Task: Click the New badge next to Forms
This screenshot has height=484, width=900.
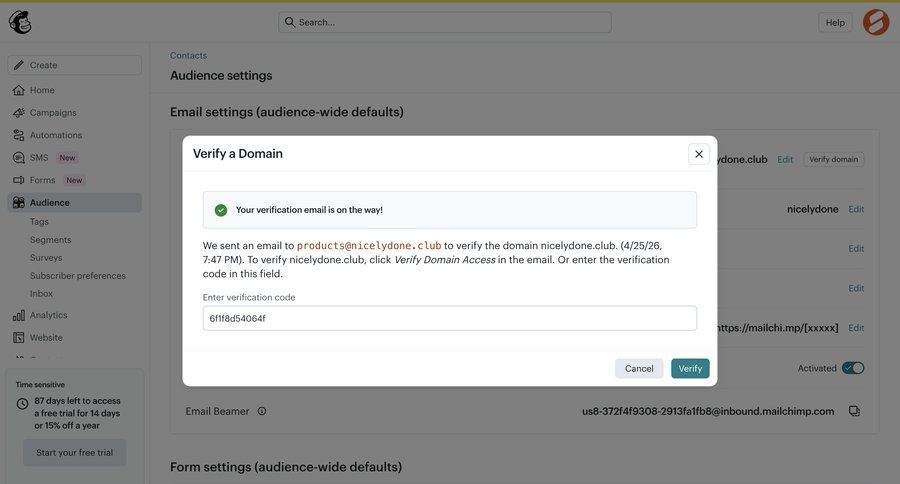Action: pyautogui.click(x=74, y=180)
